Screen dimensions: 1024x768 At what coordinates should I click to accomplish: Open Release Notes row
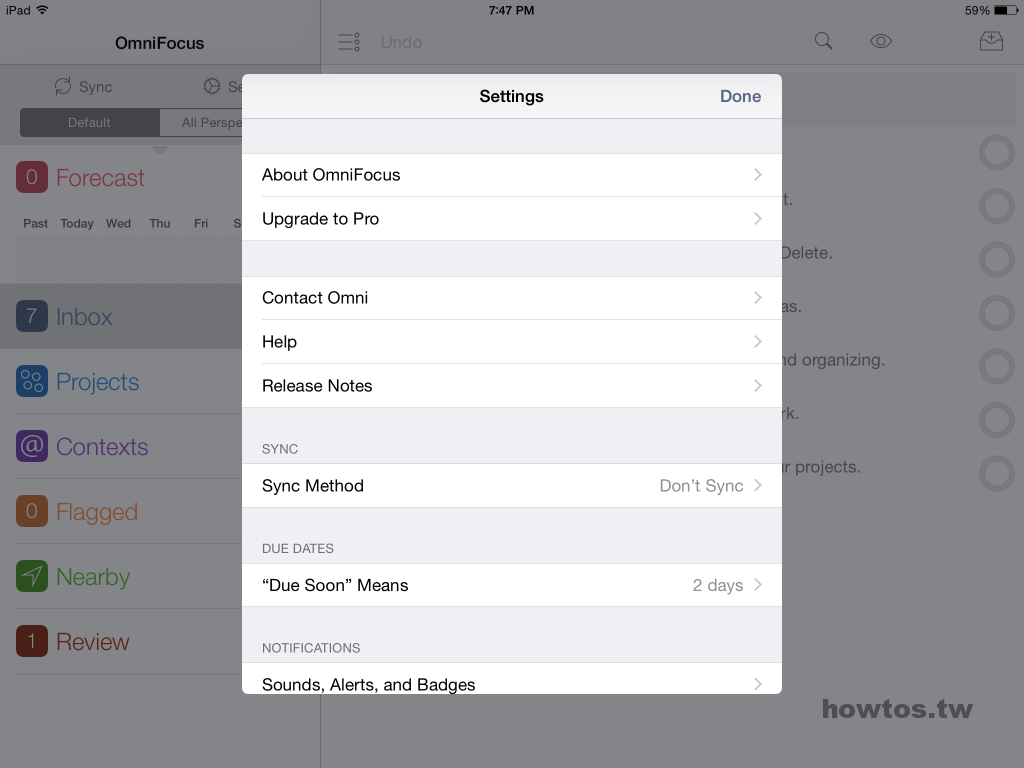[511, 385]
